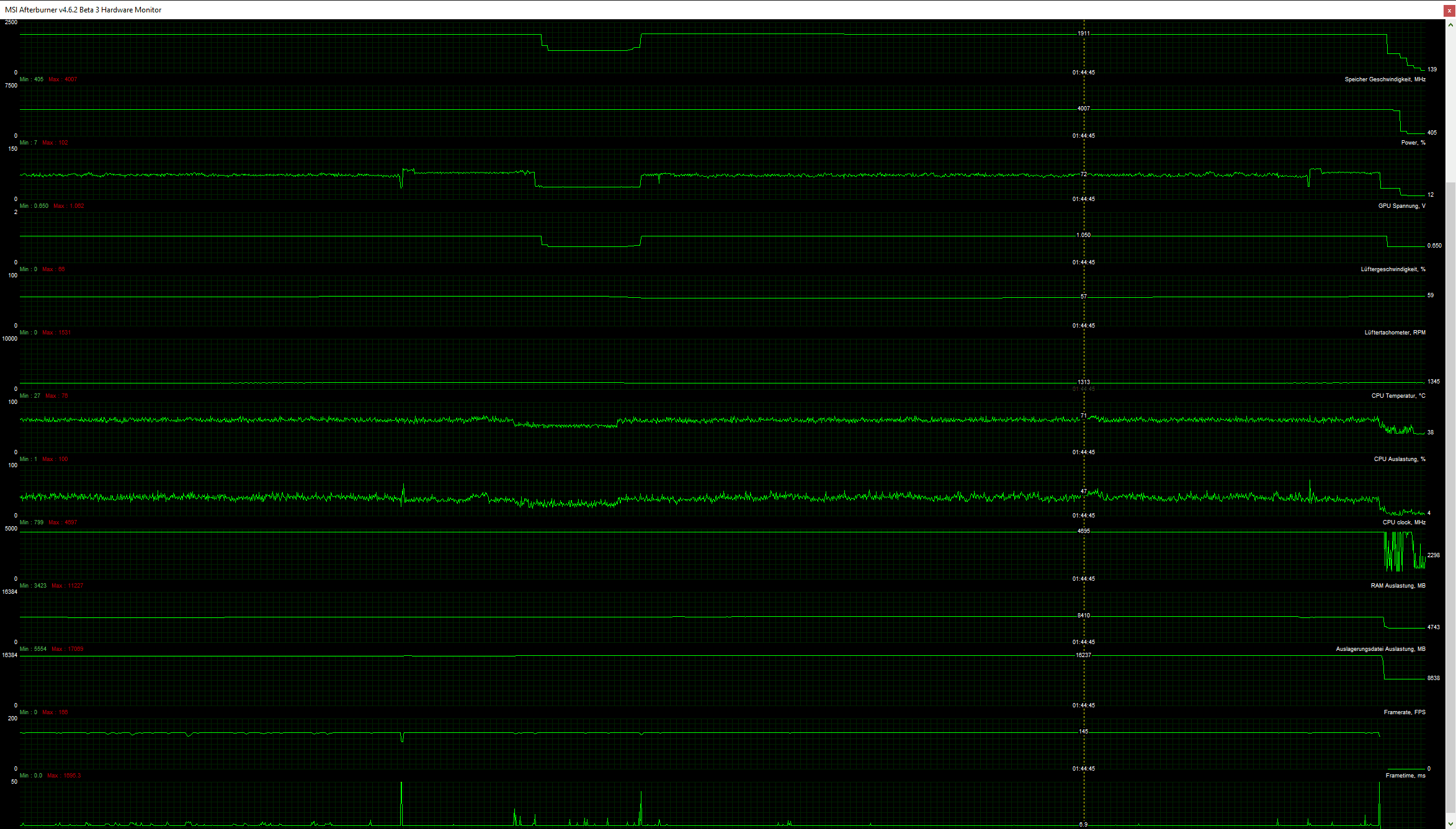Screen dimensions: 1456x829
Task: Click the CPU Auslastung, % graph label
Action: (1399, 459)
